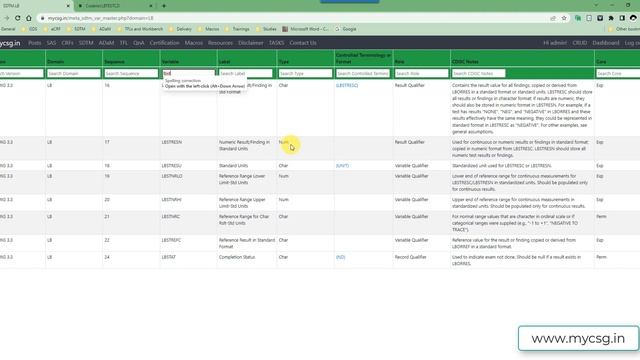Screen dimensions: 640x360
Task: Select the LBSTRESN variable cell
Action: click(x=172, y=142)
